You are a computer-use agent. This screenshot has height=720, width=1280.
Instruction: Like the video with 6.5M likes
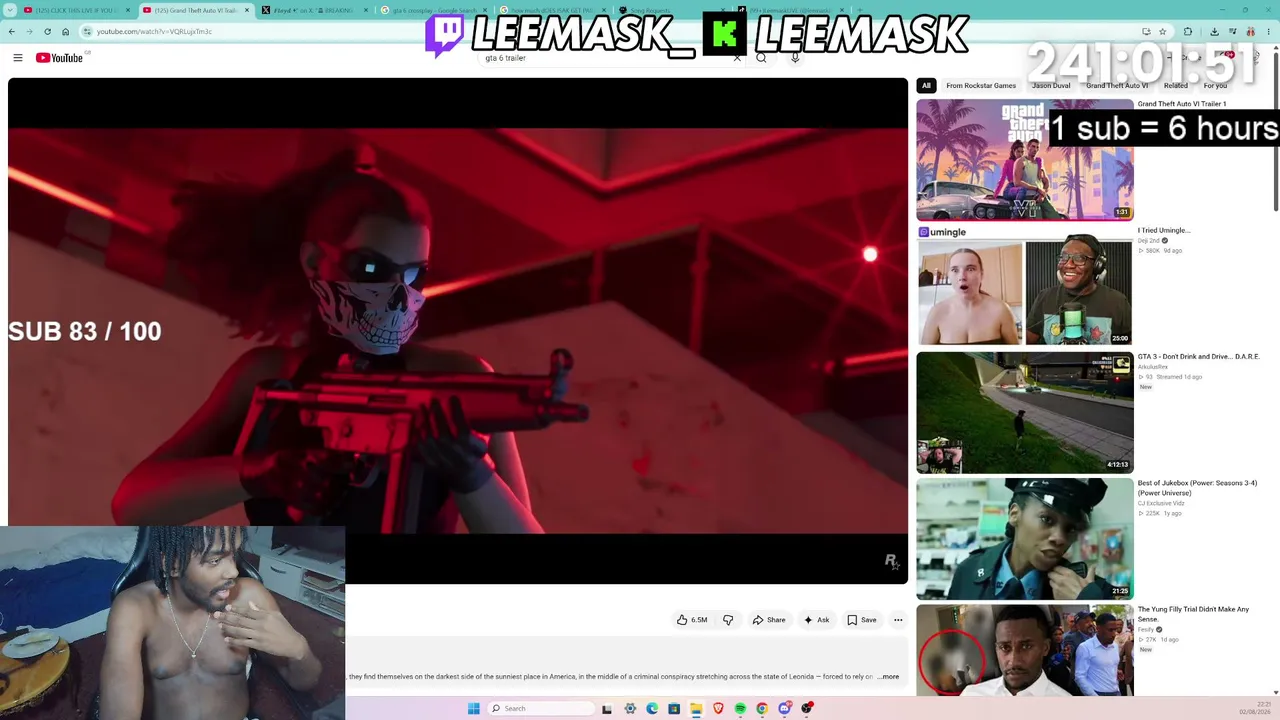click(692, 620)
